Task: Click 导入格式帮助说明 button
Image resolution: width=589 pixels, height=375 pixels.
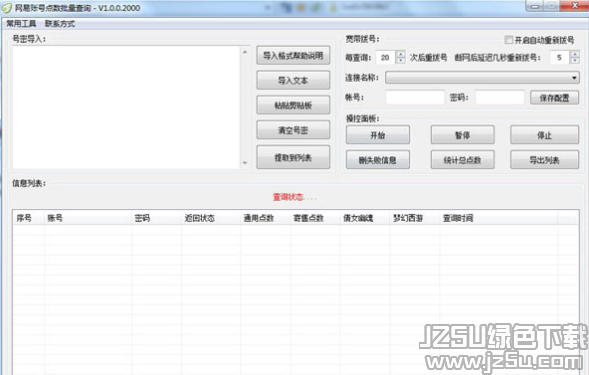Action: tap(293, 56)
